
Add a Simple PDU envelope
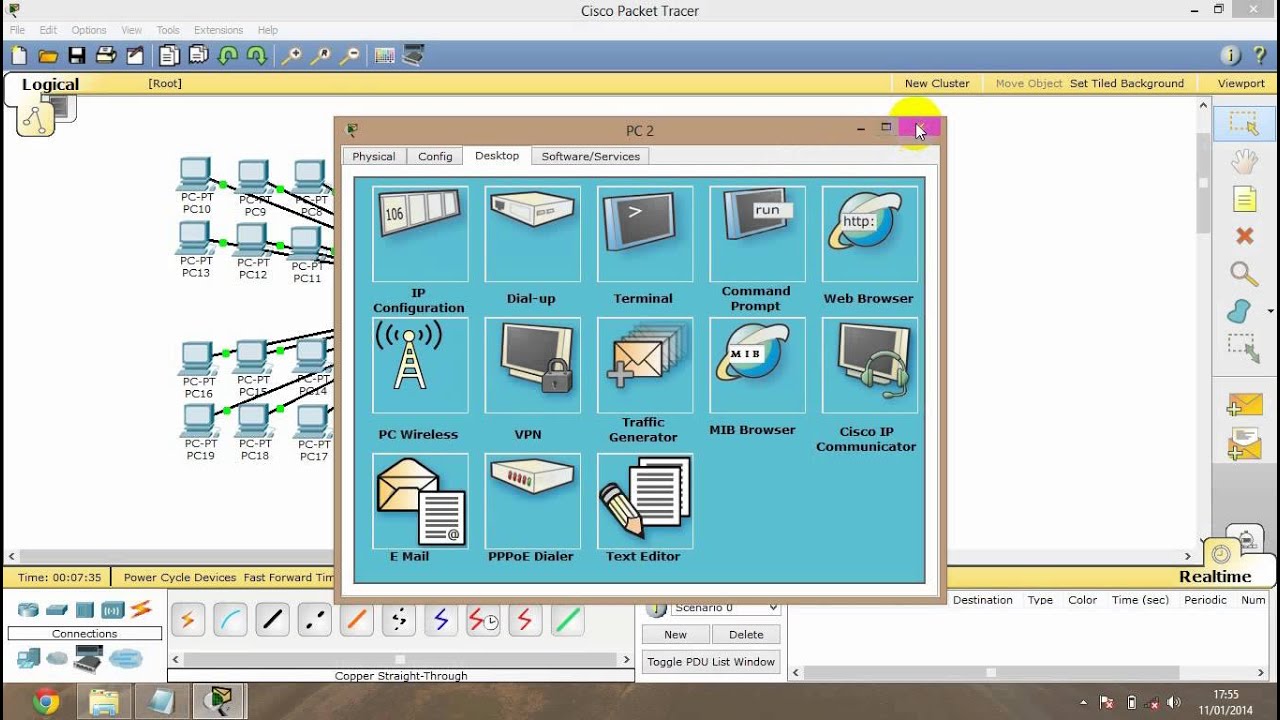1245,405
